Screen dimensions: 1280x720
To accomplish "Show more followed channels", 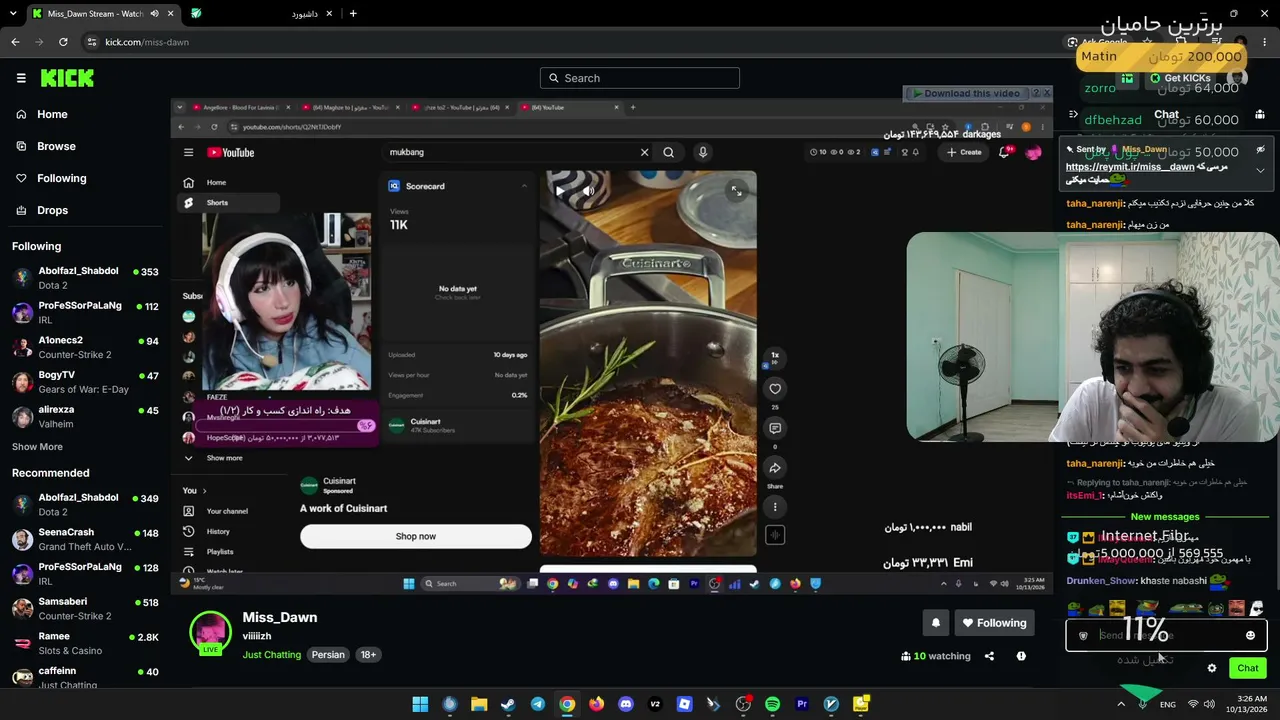I will tap(37, 447).
